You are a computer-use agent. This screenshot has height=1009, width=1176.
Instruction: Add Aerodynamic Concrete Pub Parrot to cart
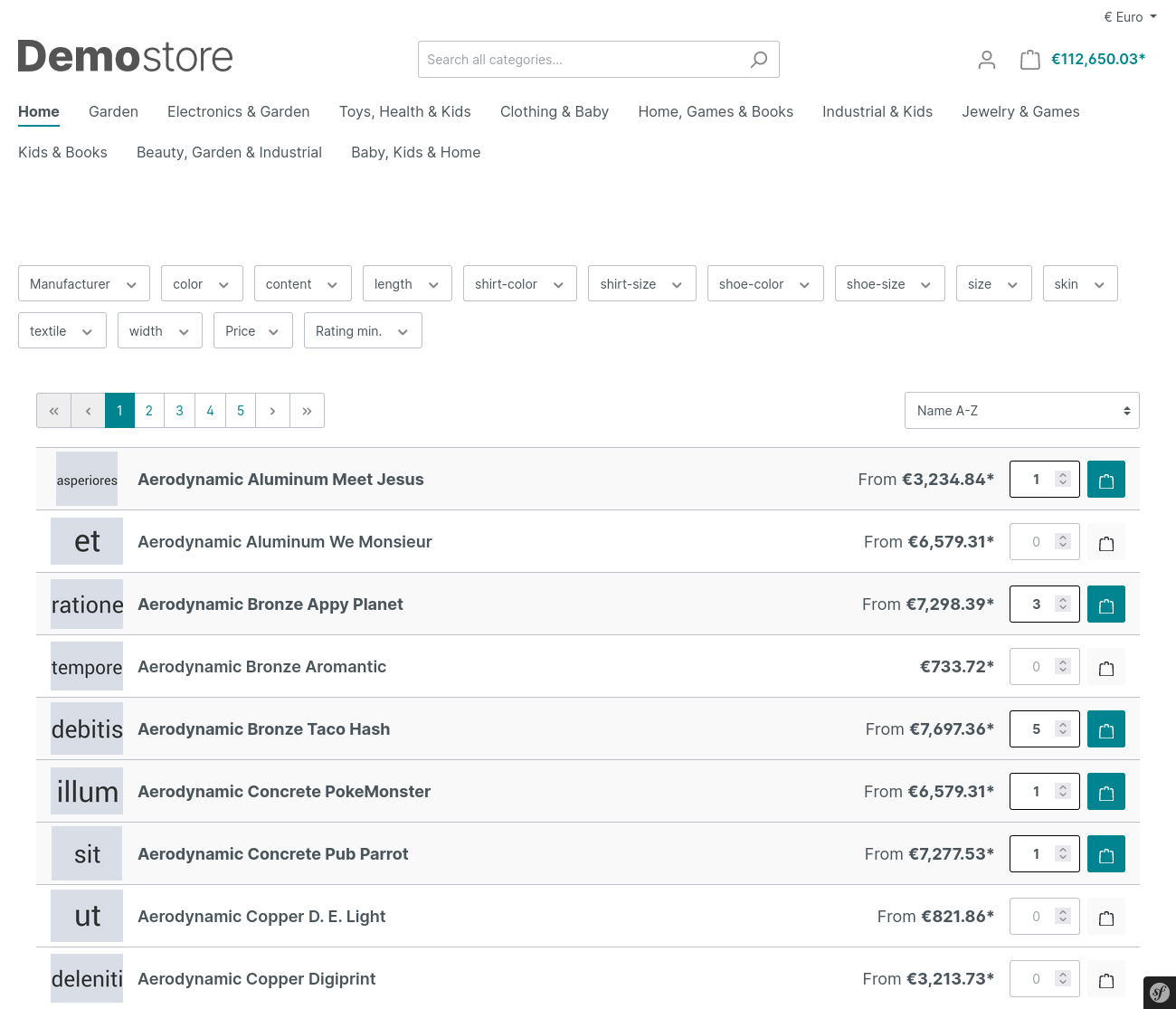[1106, 854]
